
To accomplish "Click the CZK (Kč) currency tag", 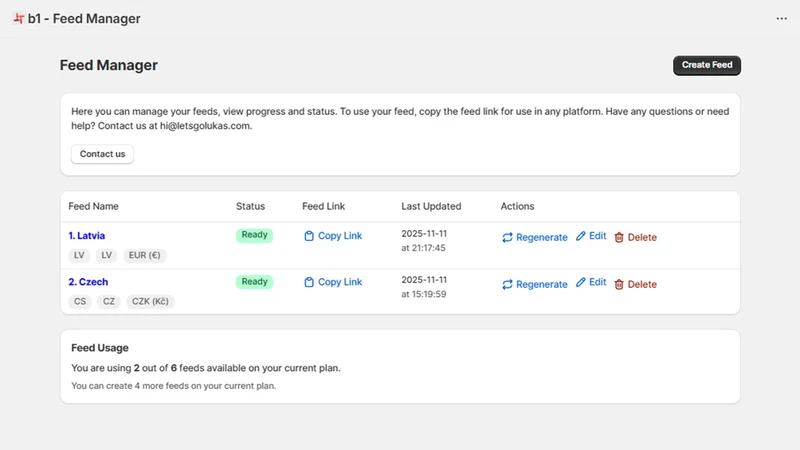I will click(150, 302).
